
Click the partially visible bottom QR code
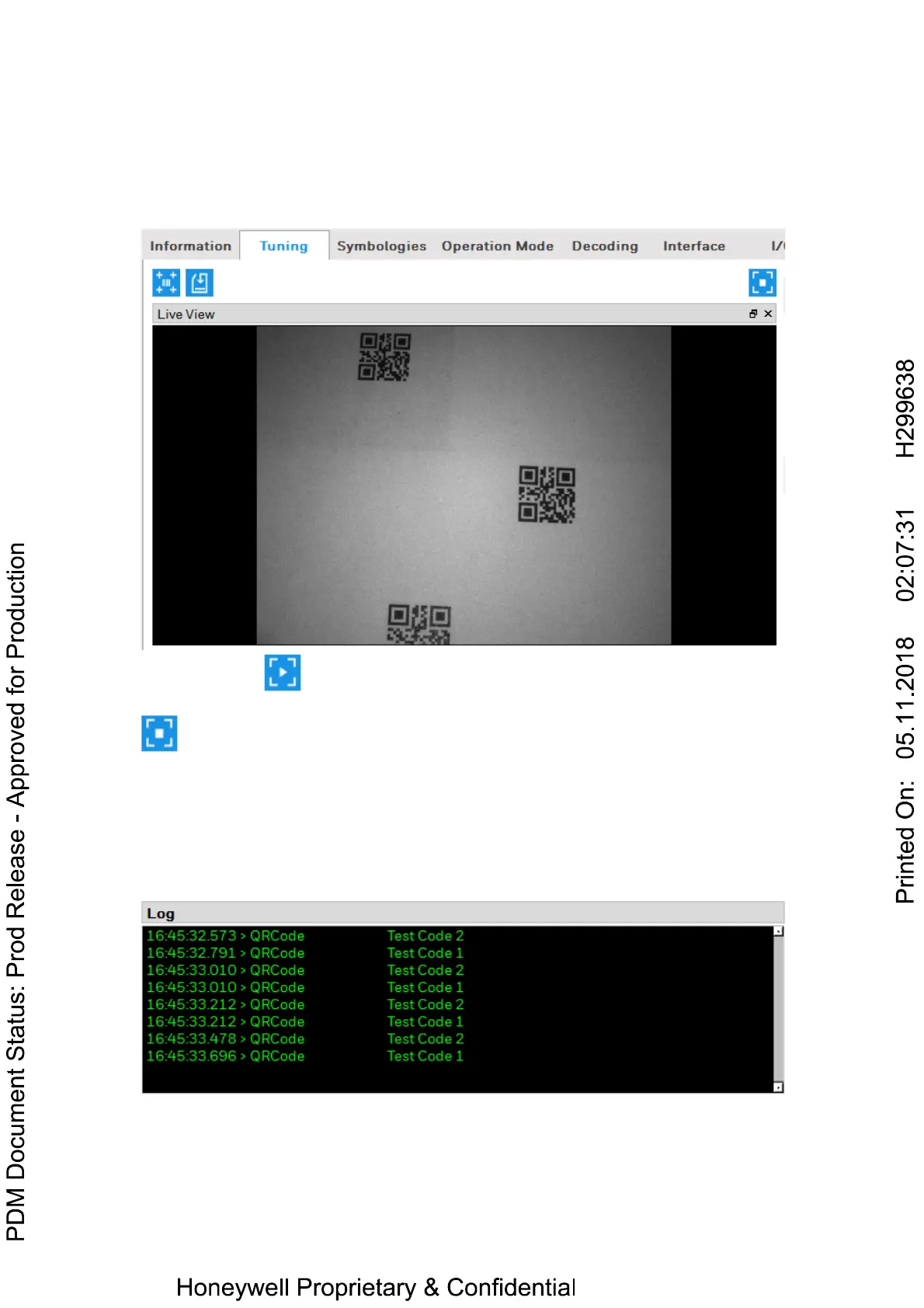pos(419,624)
